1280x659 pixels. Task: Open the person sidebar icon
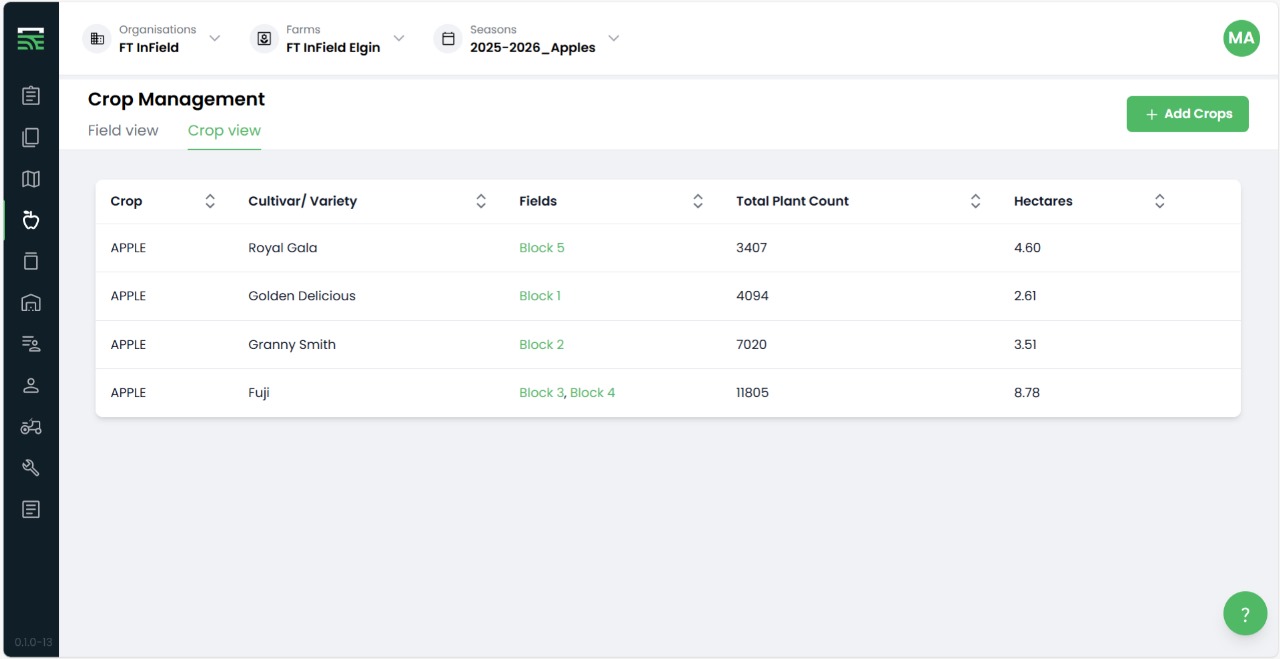[31, 385]
